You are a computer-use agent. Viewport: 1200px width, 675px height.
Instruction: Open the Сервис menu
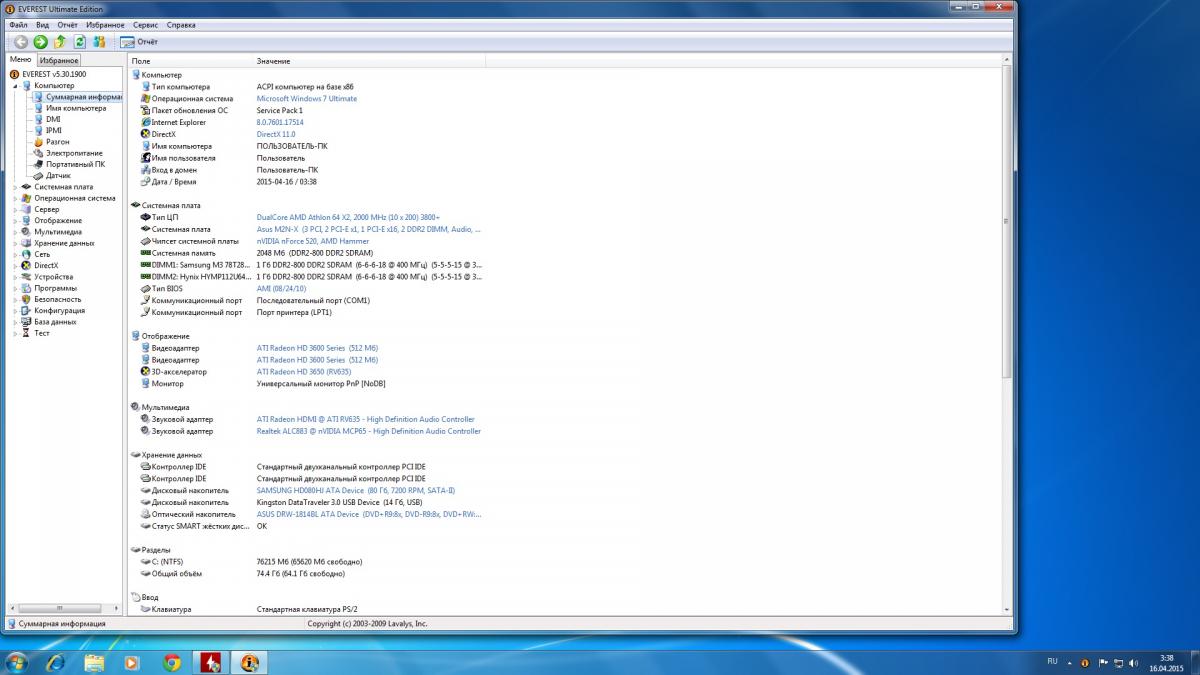[x=145, y=24]
